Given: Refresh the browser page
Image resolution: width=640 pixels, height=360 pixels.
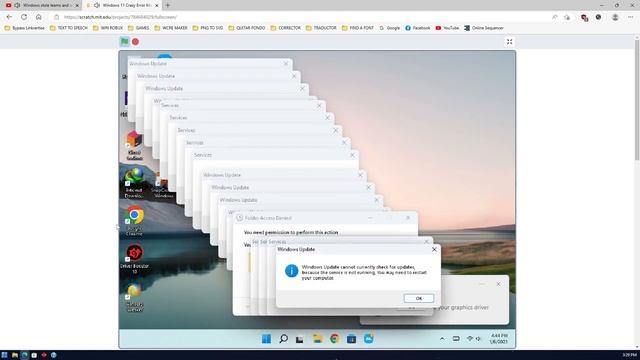Looking at the screenshot, I should point(24,17).
